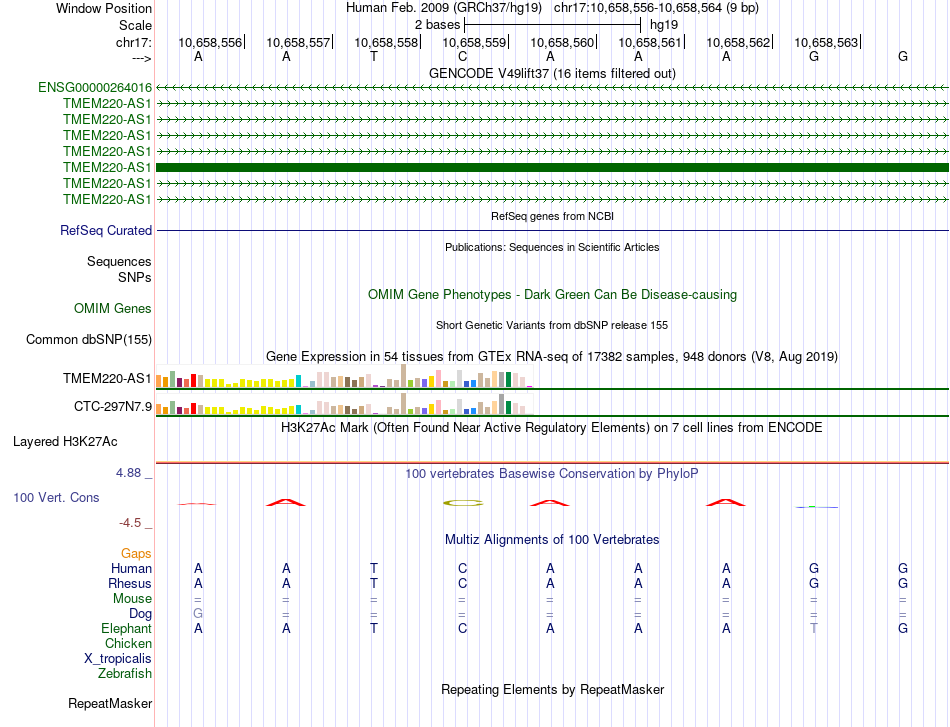Click the TMEM220-AS1 GTEx expression bar chart
This screenshot has width=950, height=727.
tap(344, 376)
